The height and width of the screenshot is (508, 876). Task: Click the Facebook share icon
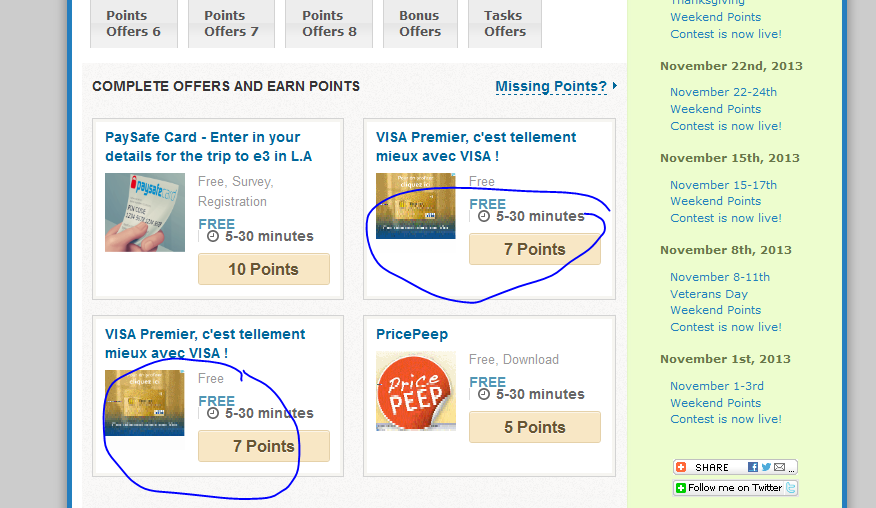tap(753, 467)
